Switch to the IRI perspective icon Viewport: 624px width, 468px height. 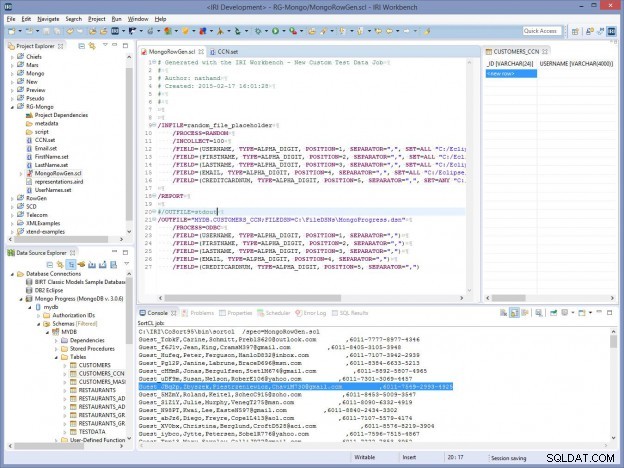tap(611, 31)
